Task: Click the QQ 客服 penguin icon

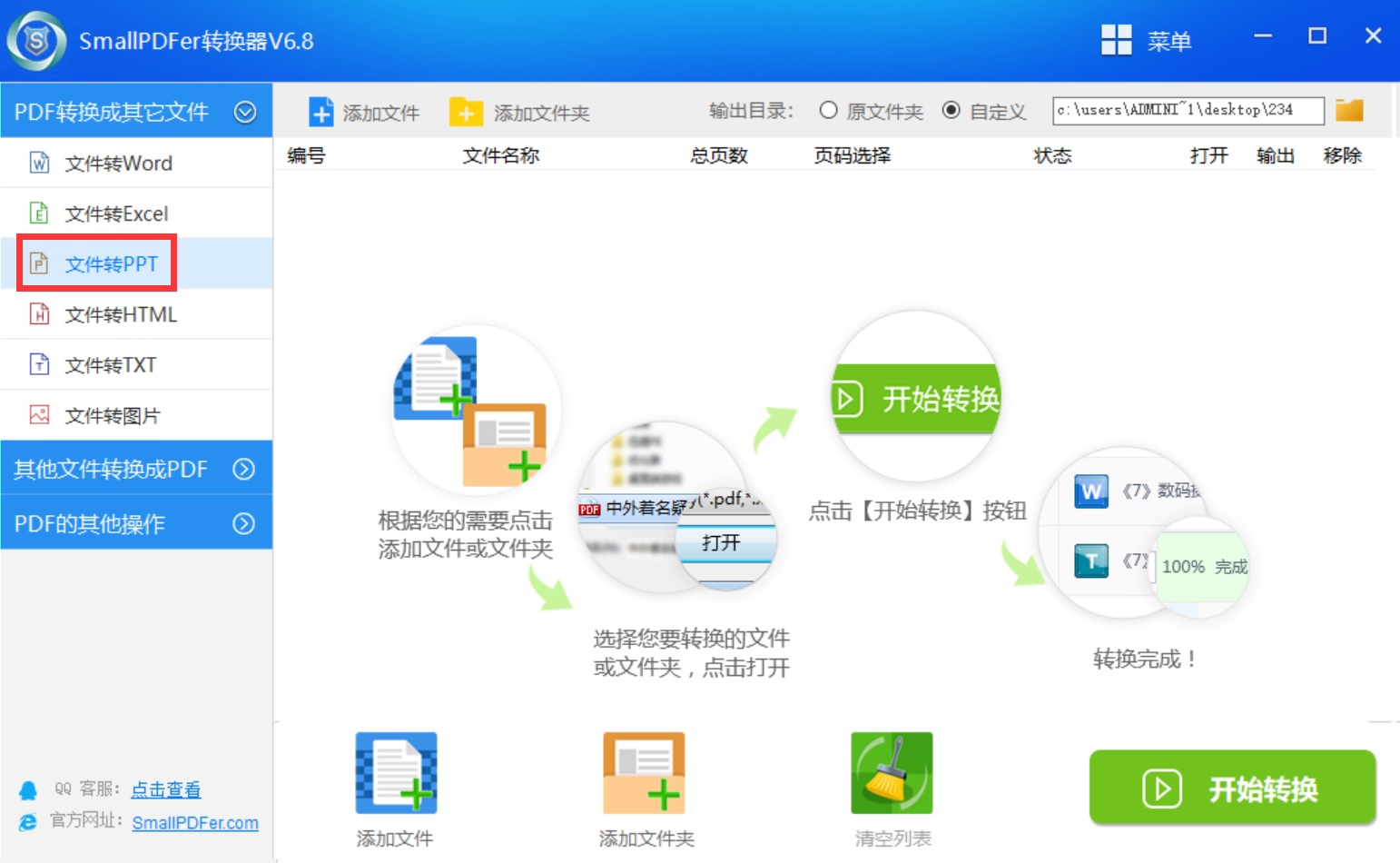Action: tap(28, 790)
